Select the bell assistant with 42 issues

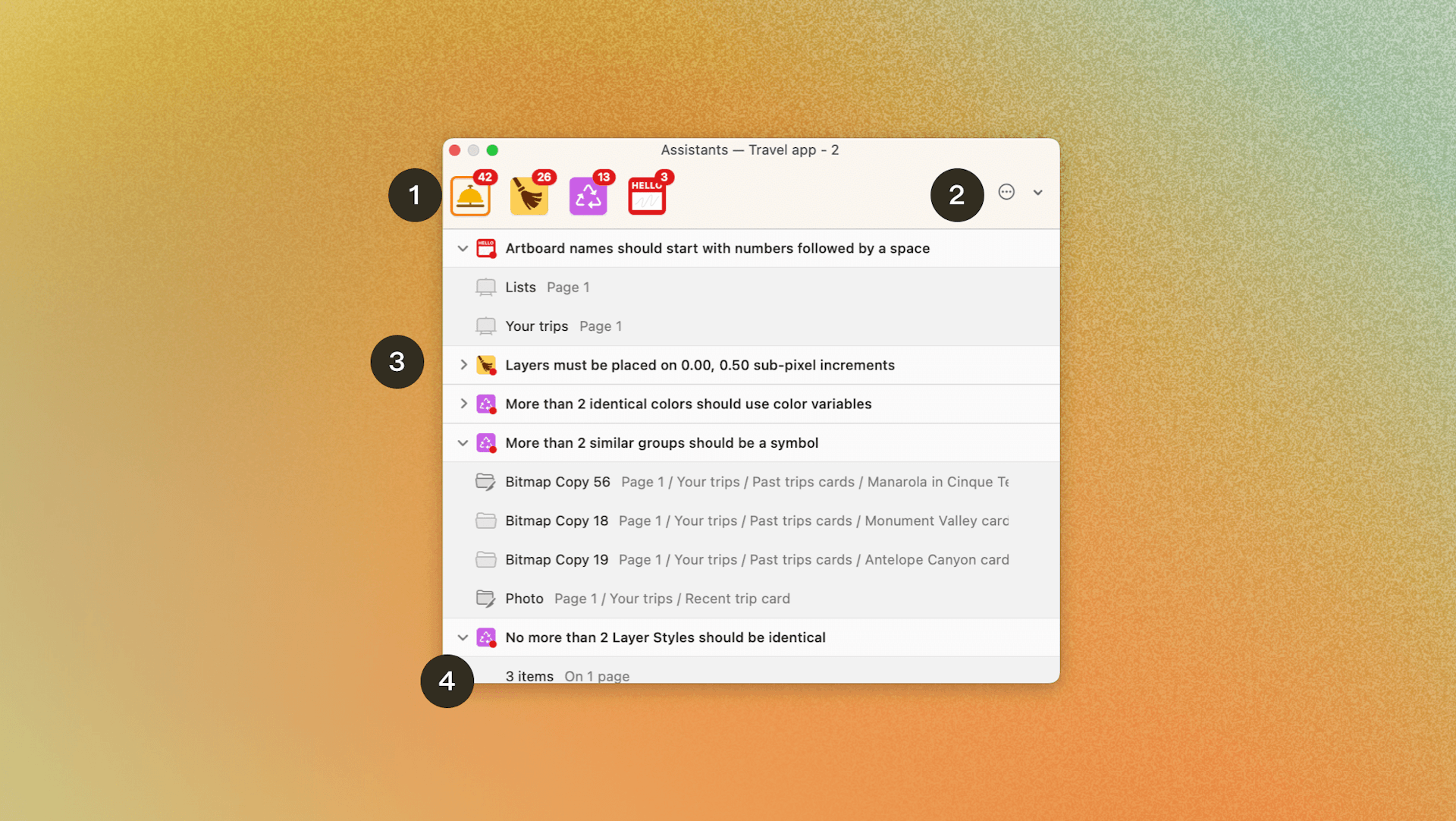tap(470, 197)
